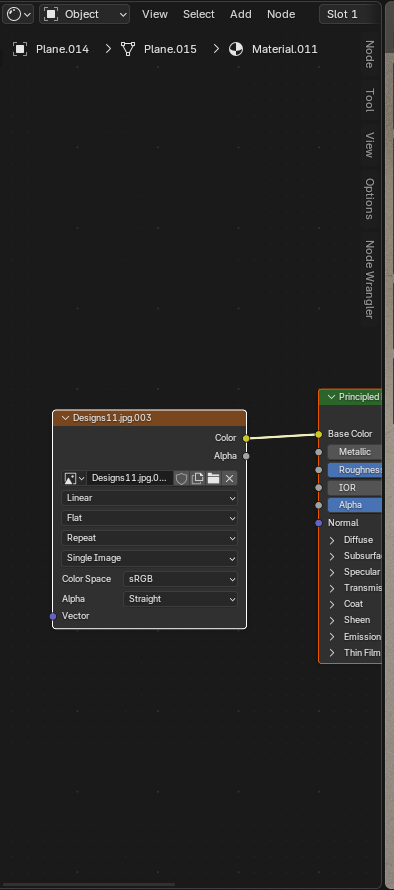Switch to the View sidebar tab
394x890 pixels.
pyautogui.click(x=370, y=145)
